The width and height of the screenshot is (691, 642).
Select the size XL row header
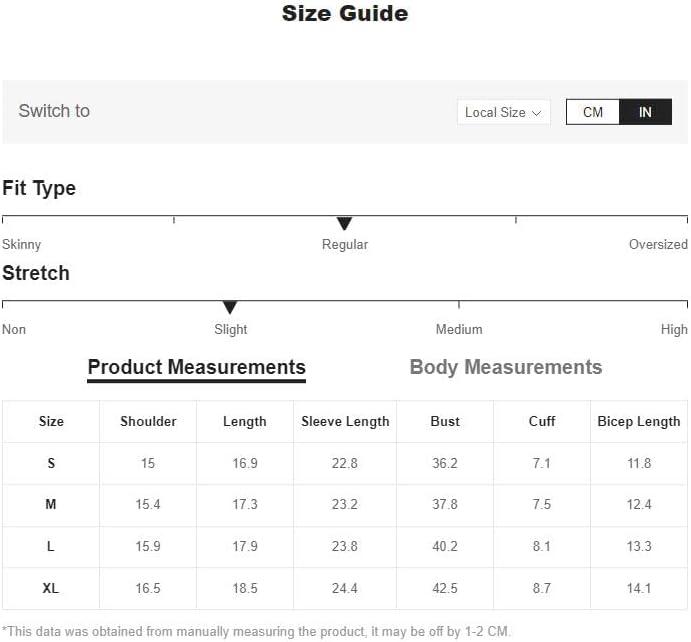tap(51, 588)
